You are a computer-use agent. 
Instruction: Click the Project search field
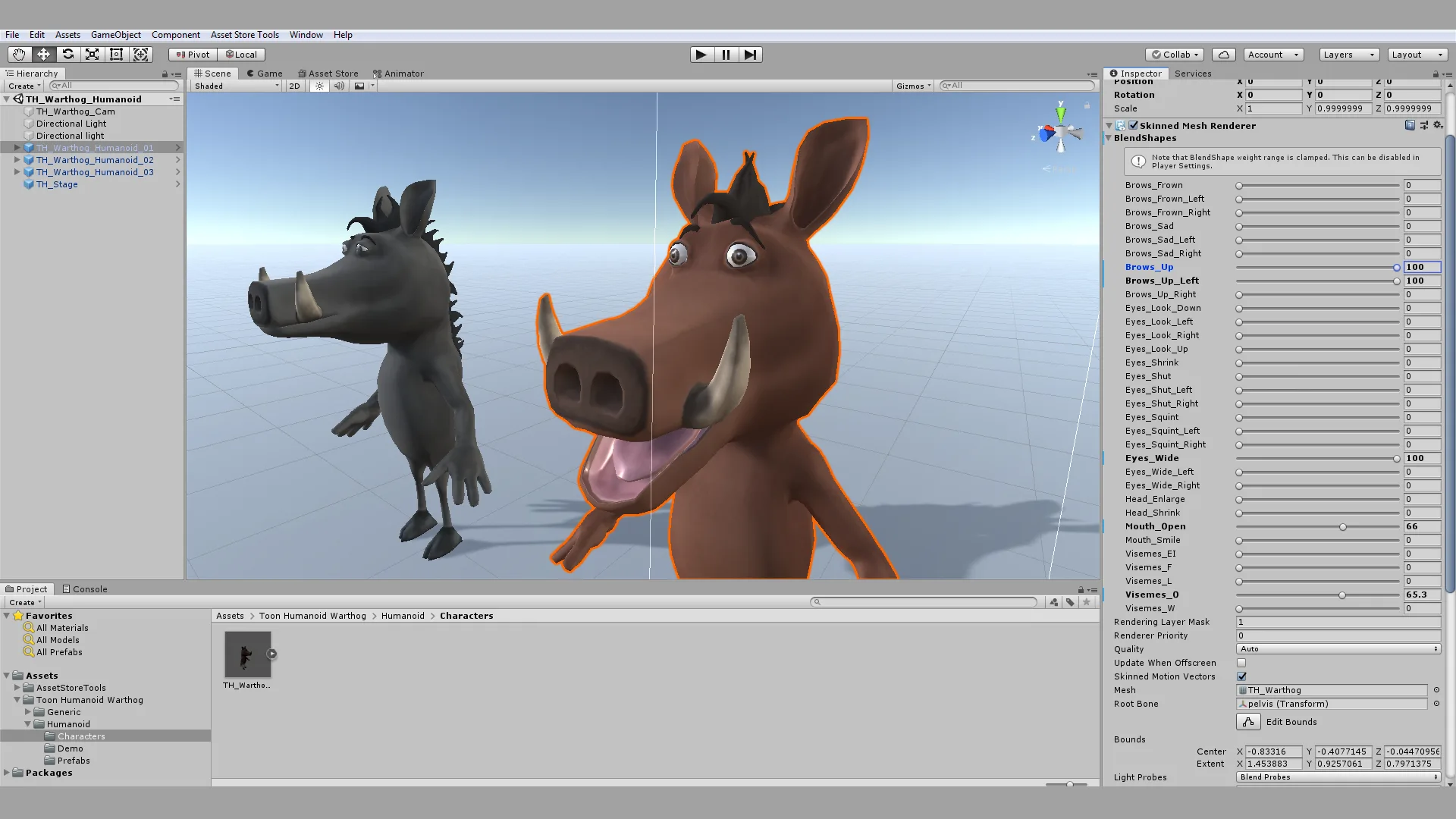click(924, 602)
